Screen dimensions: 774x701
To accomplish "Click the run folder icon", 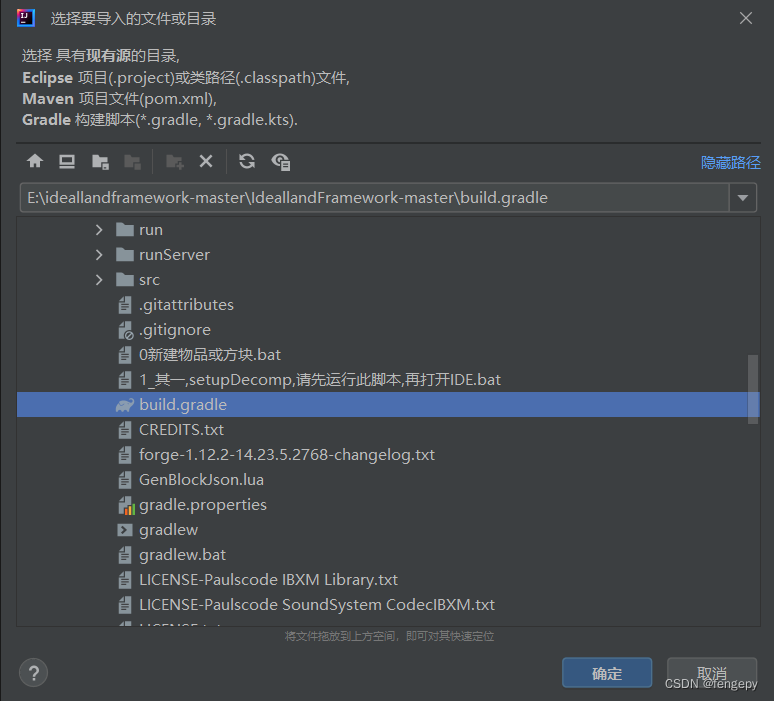I will pyautogui.click(x=125, y=230).
